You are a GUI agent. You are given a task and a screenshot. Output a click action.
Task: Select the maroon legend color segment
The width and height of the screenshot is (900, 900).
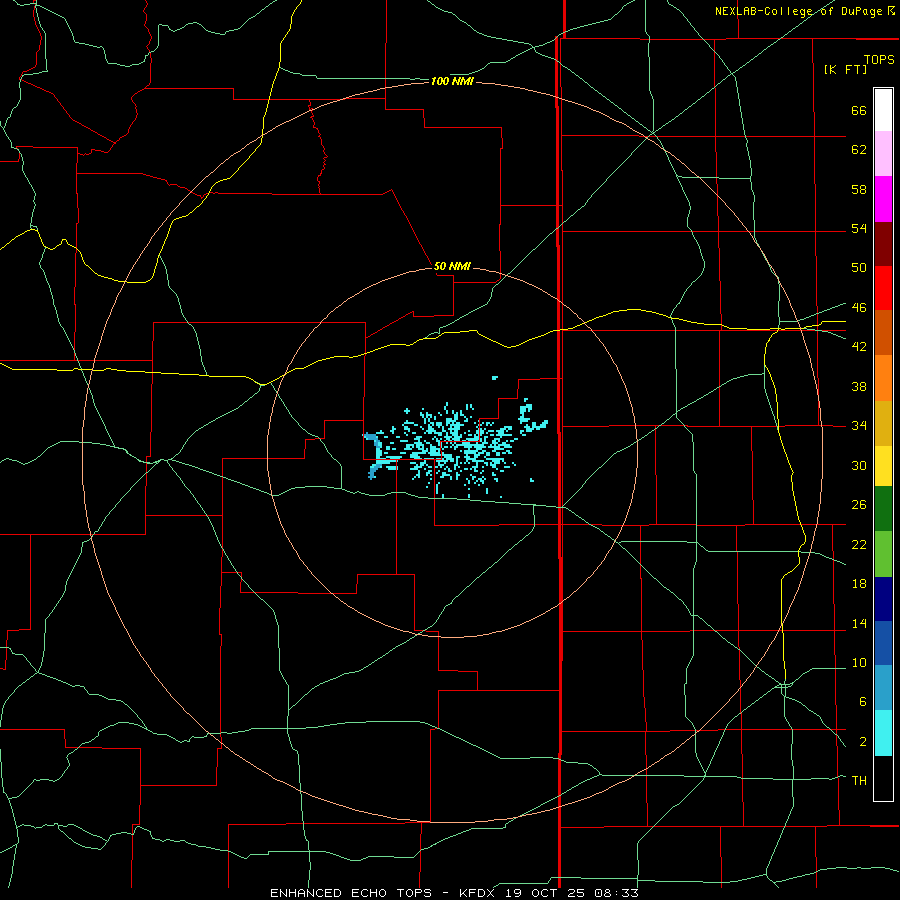point(883,243)
